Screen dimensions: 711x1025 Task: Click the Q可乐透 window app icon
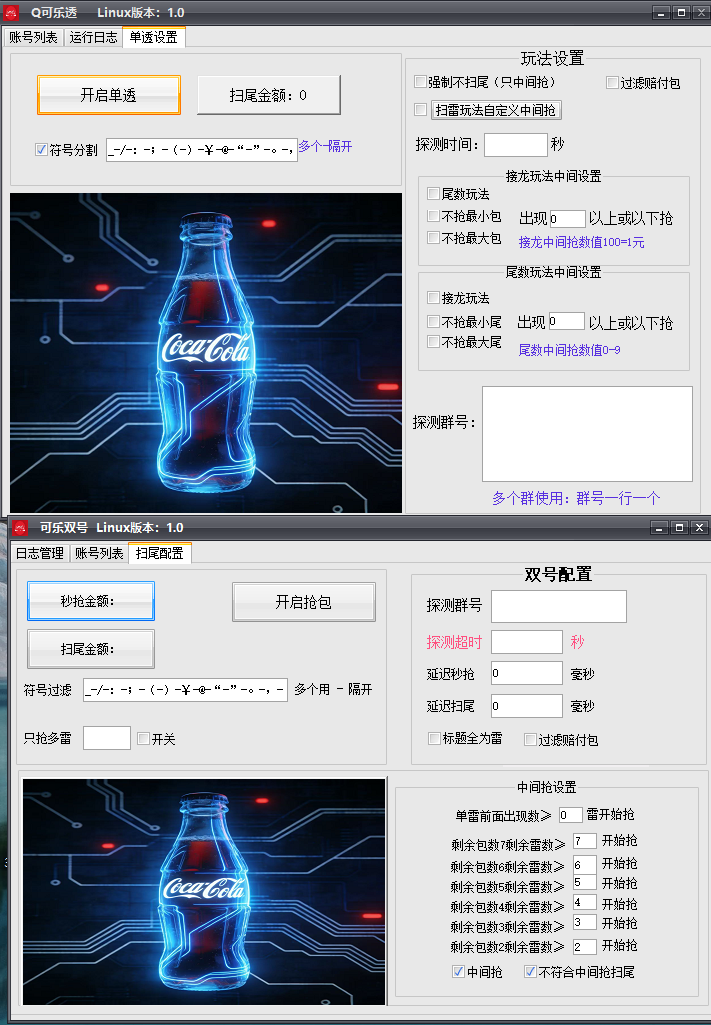pos(11,12)
